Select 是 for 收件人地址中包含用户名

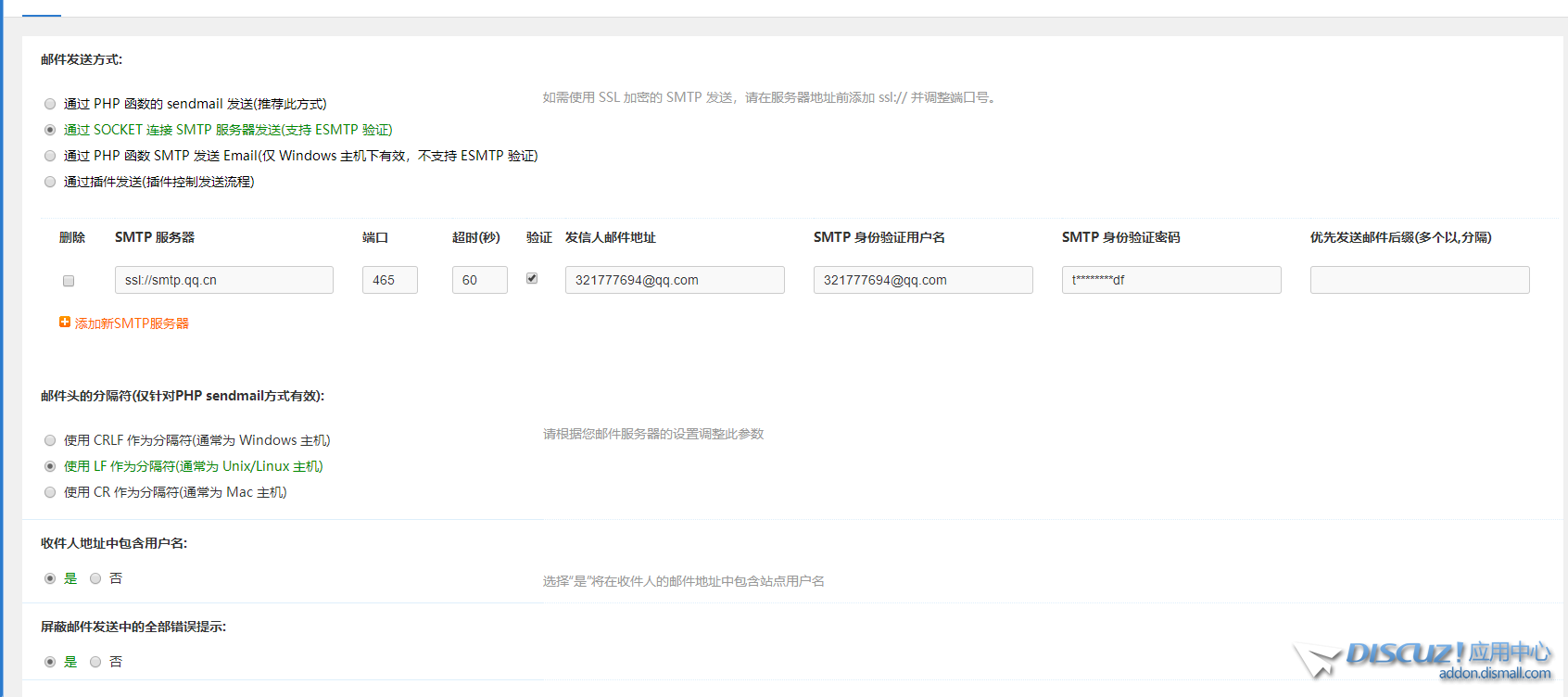pos(50,578)
